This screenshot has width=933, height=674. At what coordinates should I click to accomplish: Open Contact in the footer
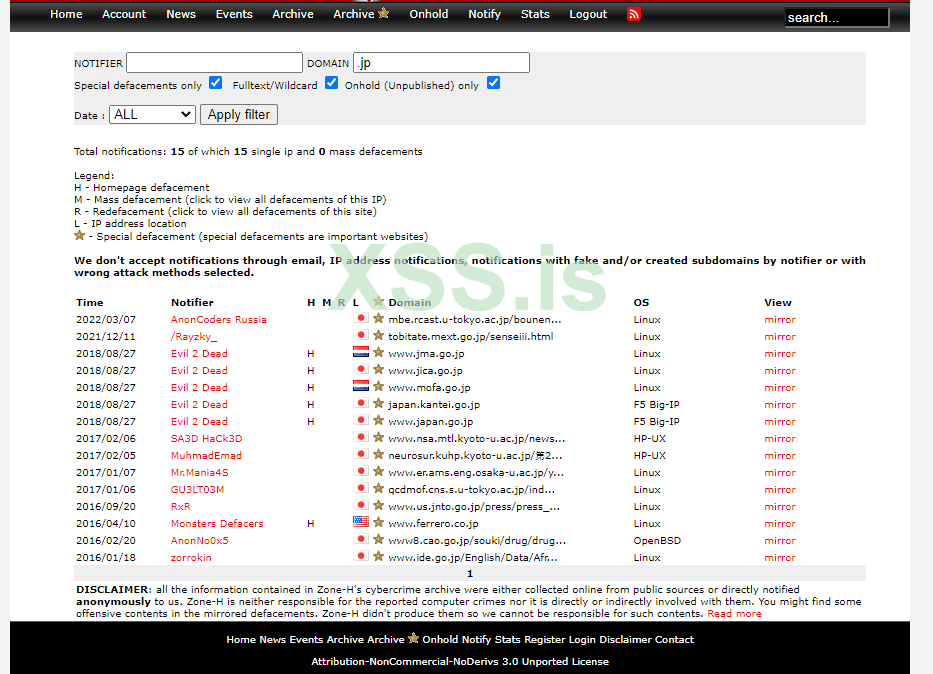tap(674, 639)
